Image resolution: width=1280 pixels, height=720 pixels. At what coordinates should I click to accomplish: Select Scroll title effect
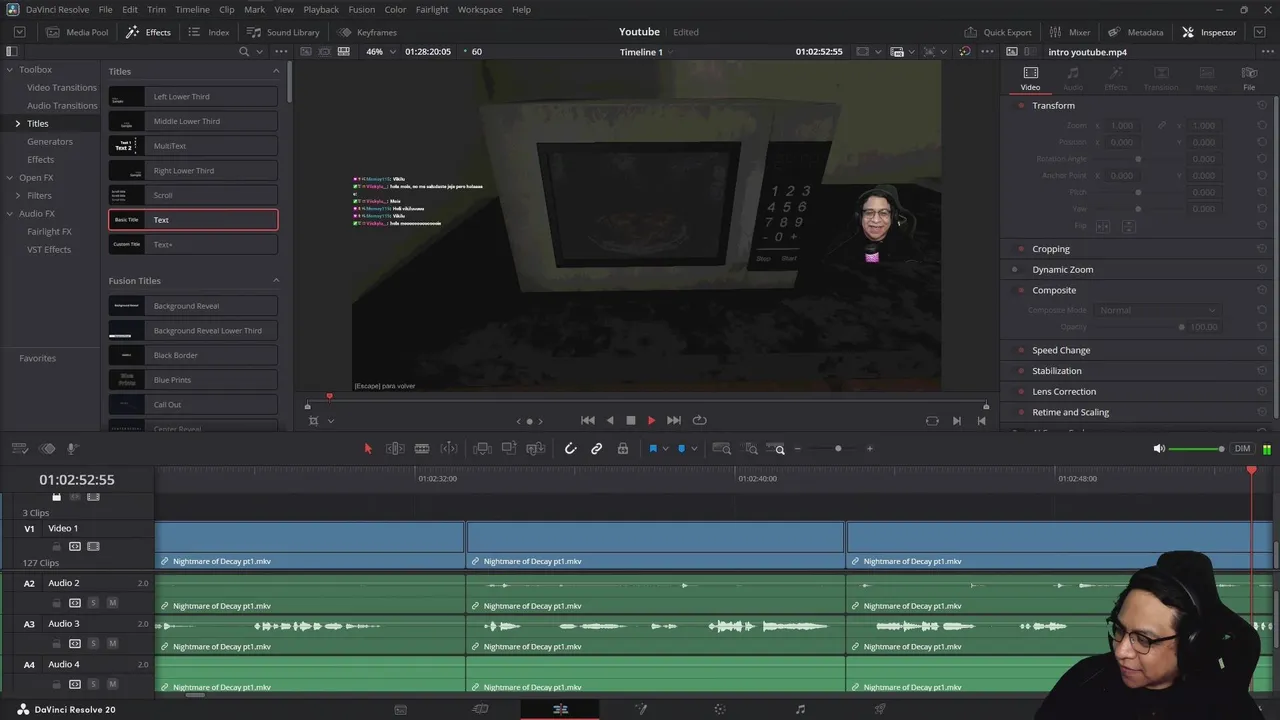(x=193, y=195)
